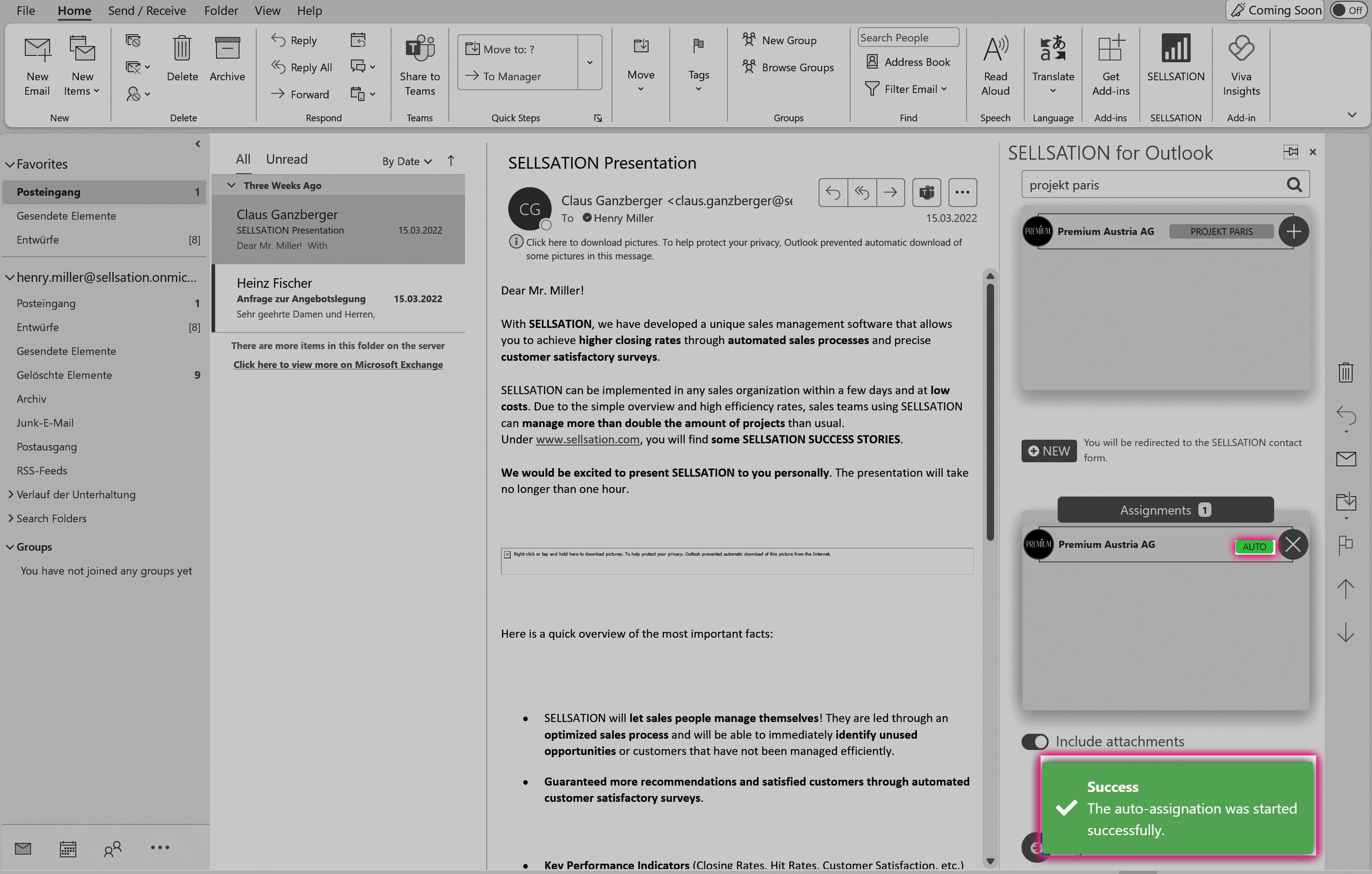Viewport: 1372px width, 874px height.
Task: Expand the Quick Steps gallery
Action: [590, 62]
